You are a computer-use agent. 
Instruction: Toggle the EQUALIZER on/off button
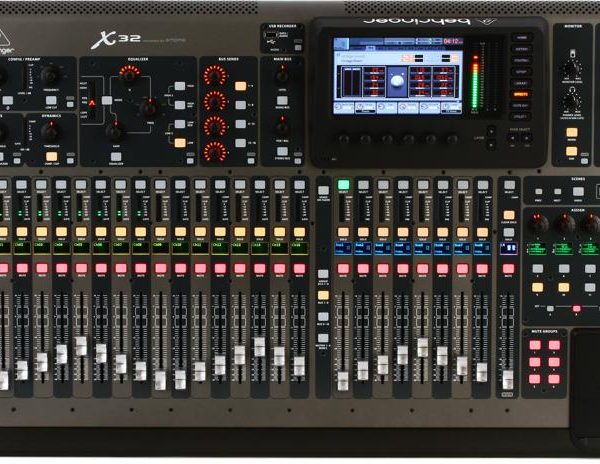tap(116, 156)
